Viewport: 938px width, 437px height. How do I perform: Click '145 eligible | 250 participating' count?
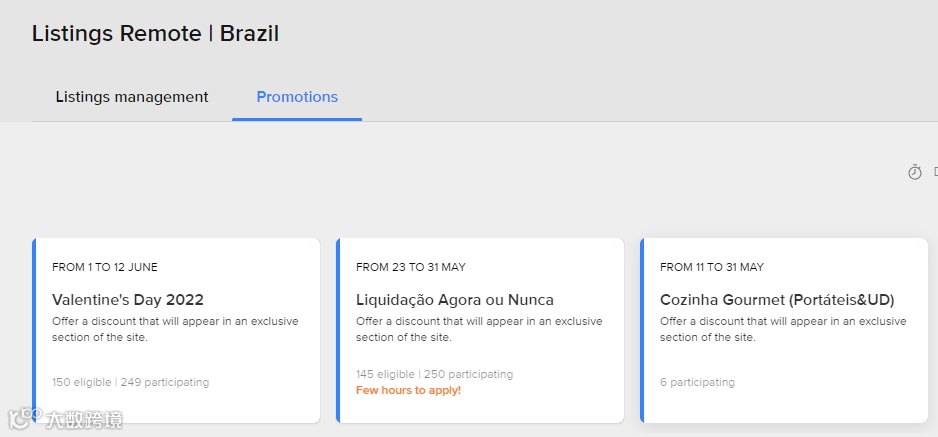pos(434,374)
